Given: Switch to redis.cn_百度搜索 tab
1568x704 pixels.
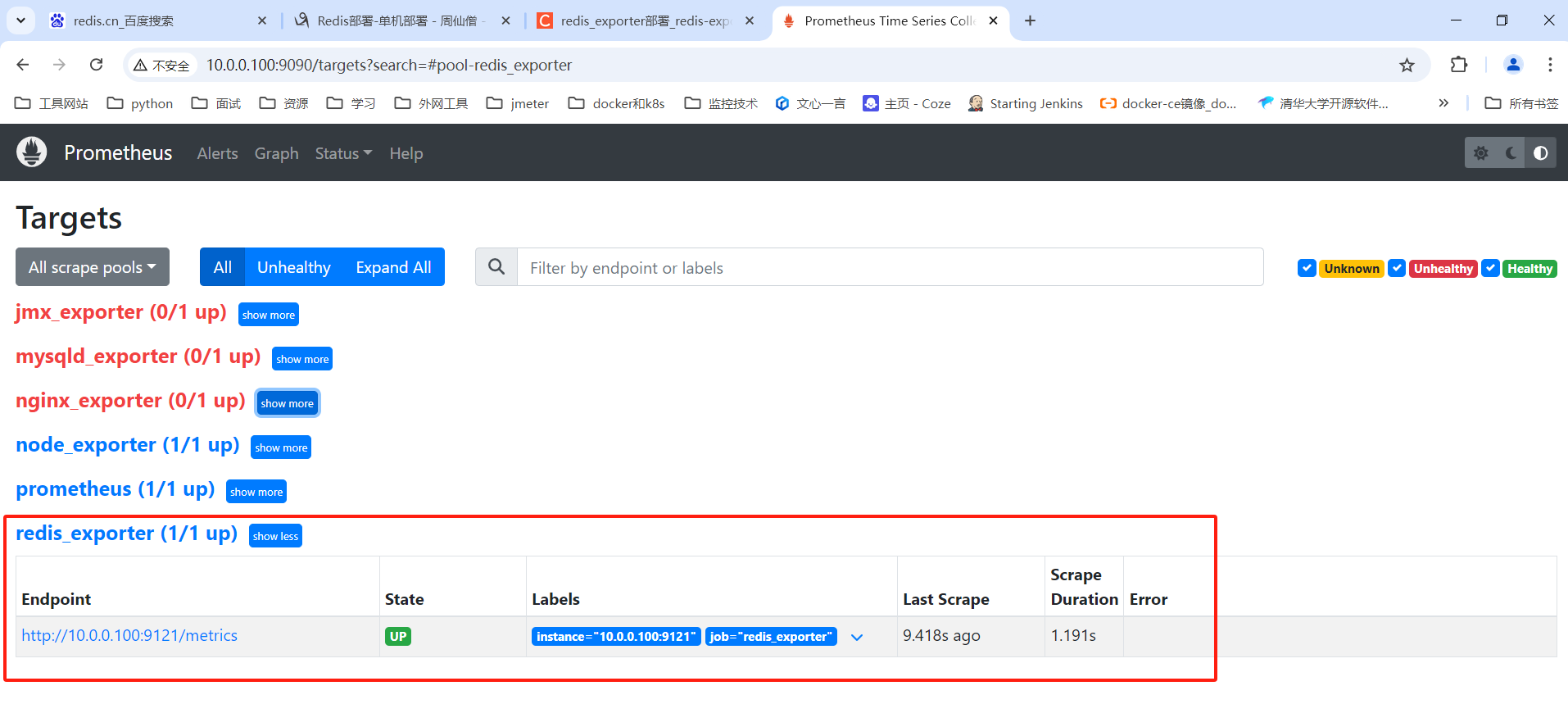Looking at the screenshot, I should tap(159, 20).
